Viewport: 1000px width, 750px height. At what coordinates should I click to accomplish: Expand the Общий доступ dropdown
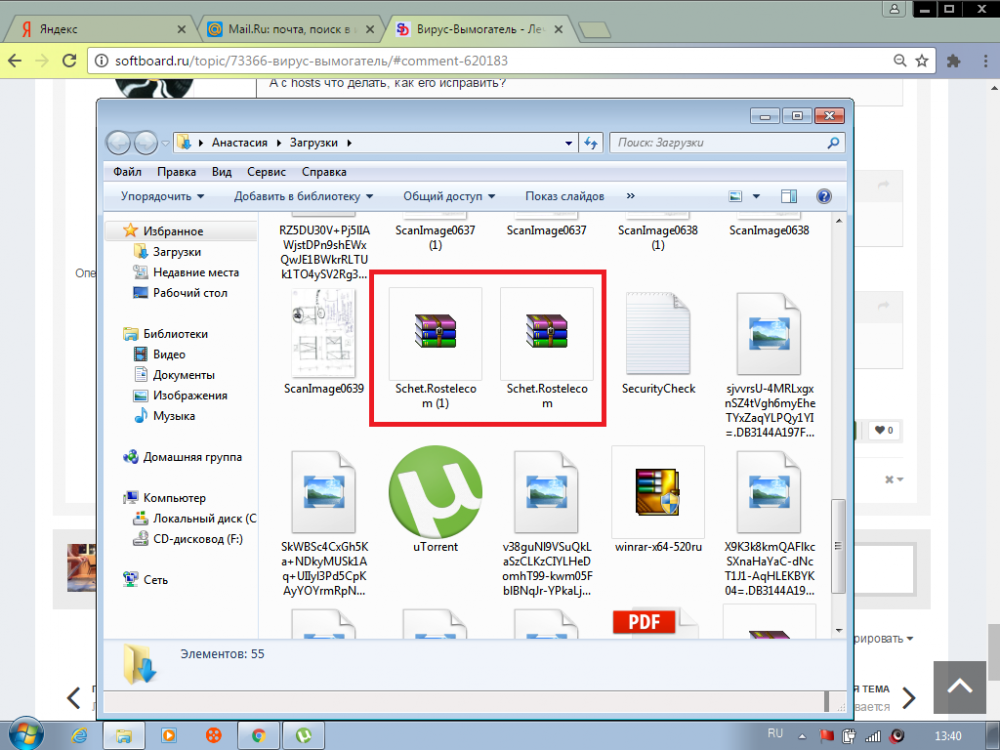(x=449, y=197)
